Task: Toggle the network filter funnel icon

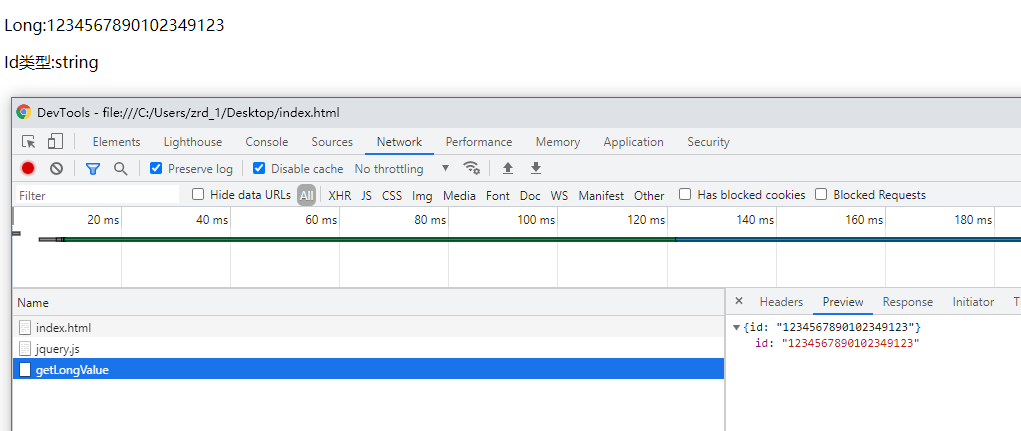Action: click(x=92, y=169)
